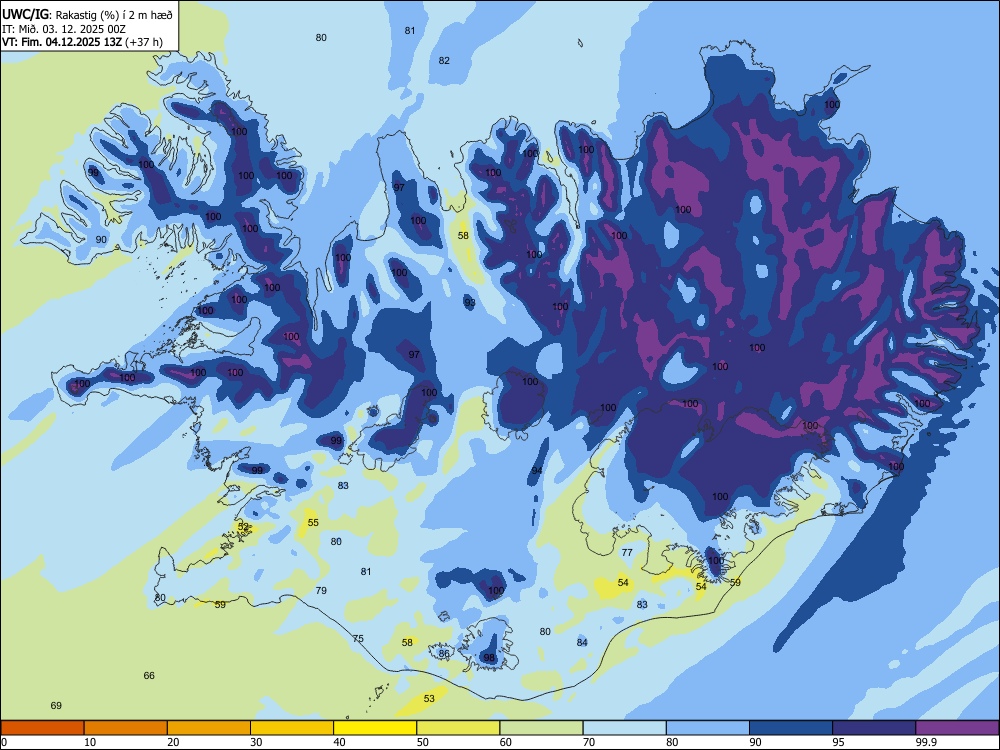Click the '40' legend tick label
This screenshot has width=1000, height=750.
pyautogui.click(x=340, y=742)
